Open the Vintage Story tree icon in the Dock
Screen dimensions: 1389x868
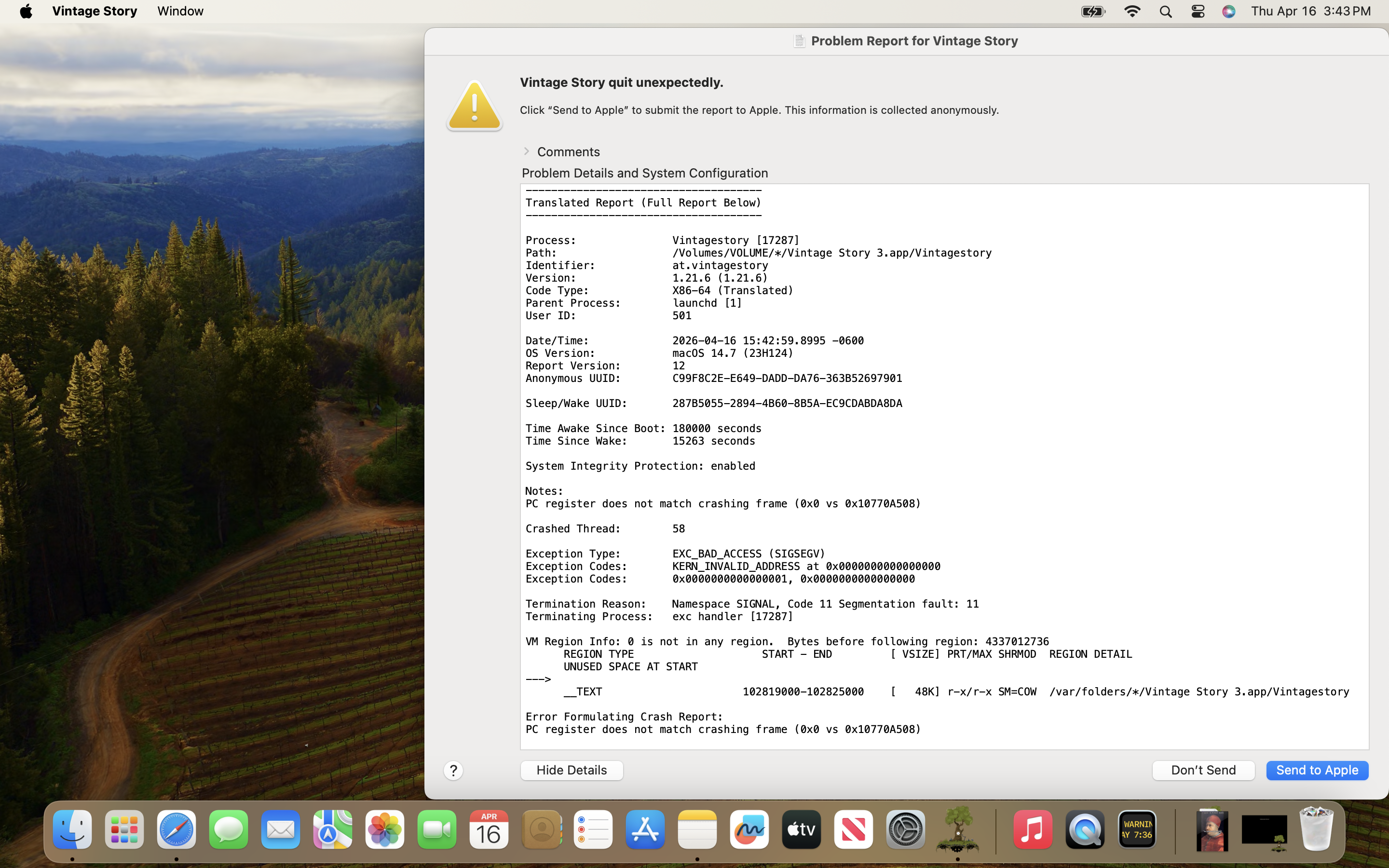tap(957, 829)
